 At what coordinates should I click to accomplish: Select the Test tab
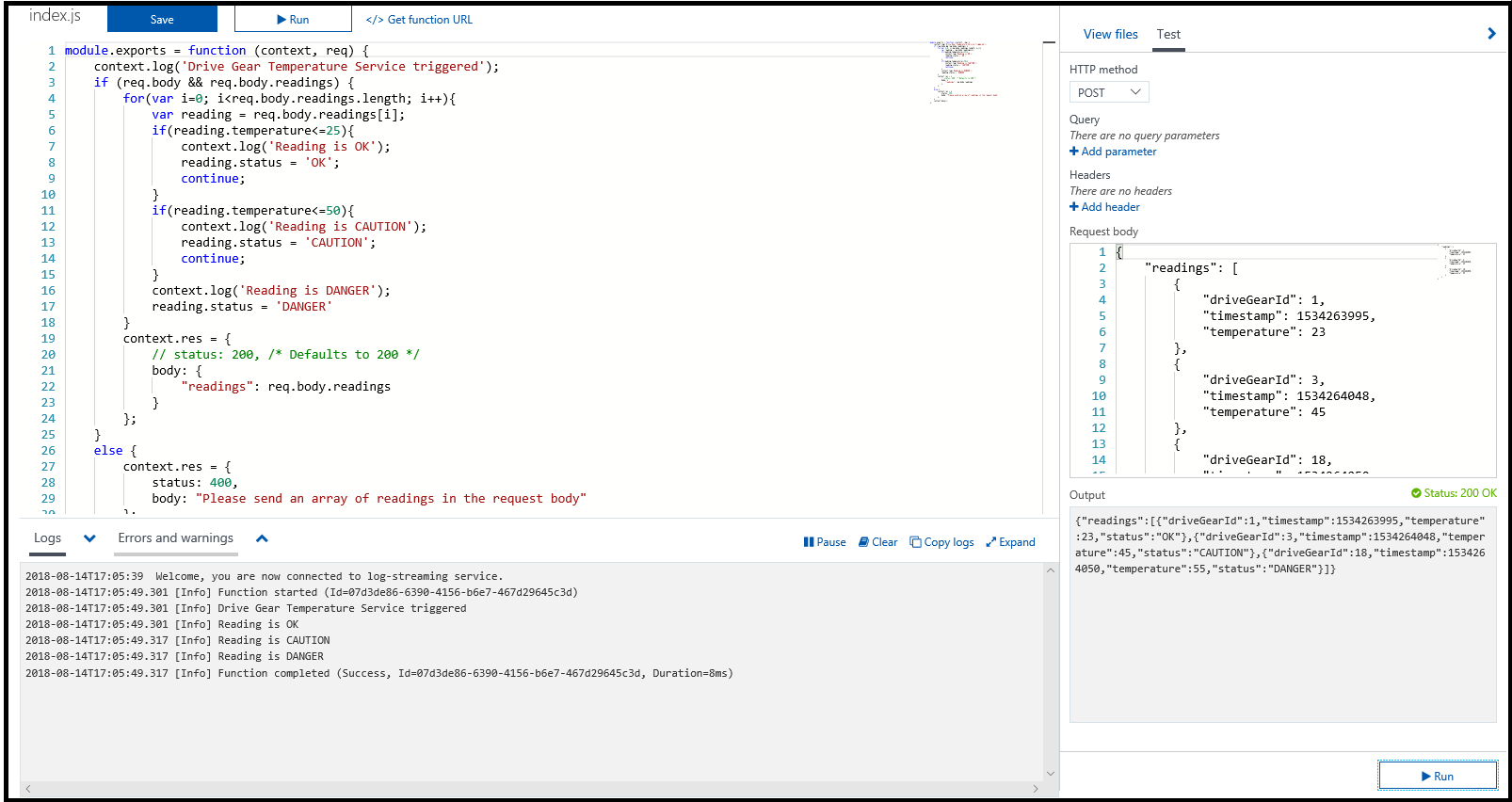click(1168, 34)
